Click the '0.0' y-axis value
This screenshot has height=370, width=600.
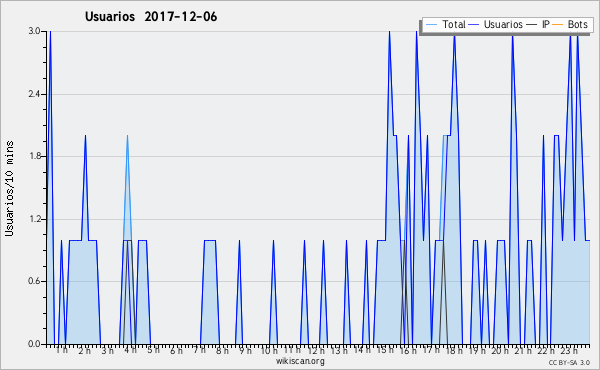(34, 344)
